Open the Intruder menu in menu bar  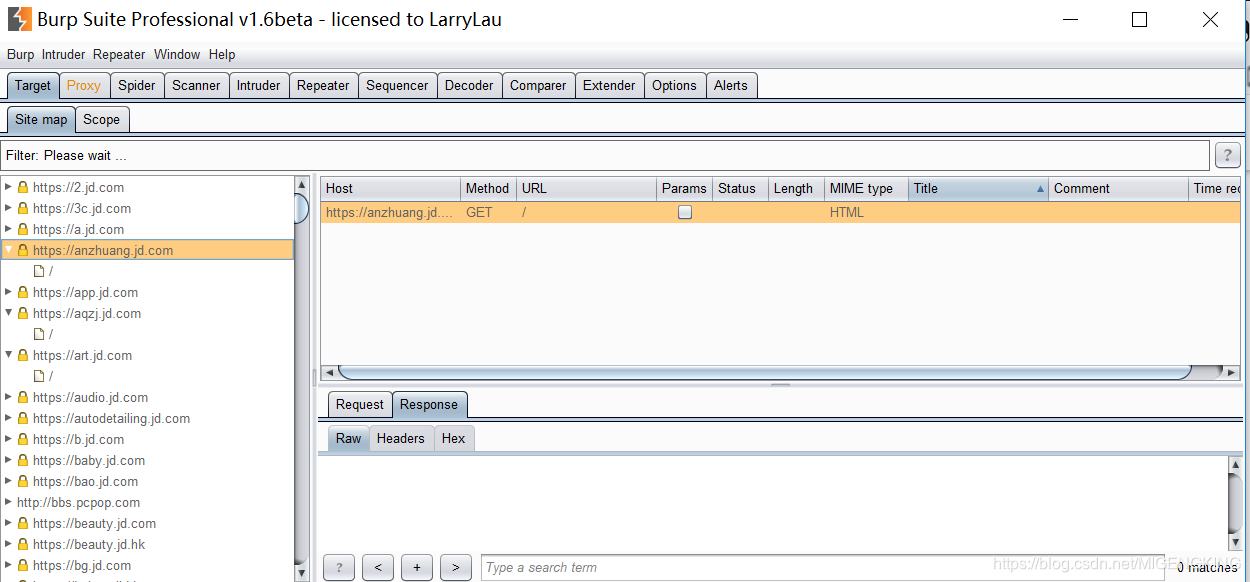pyautogui.click(x=63, y=54)
